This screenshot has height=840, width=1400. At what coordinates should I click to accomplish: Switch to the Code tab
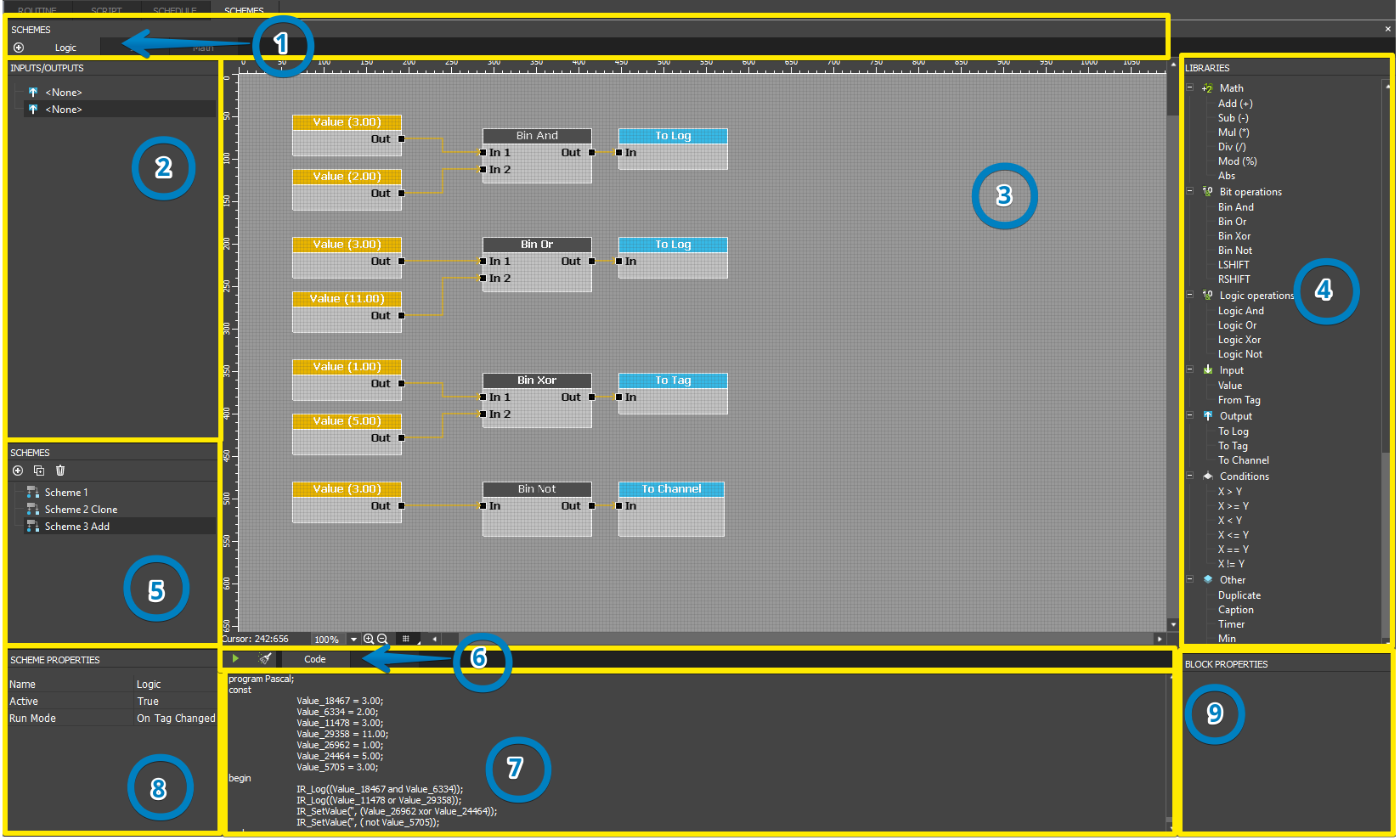click(x=315, y=659)
